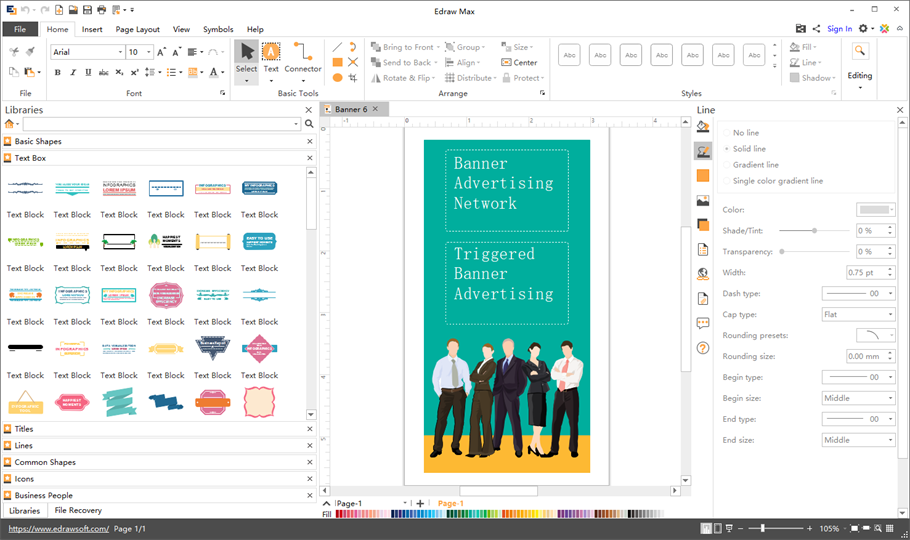Click the Bold formatting icon

click(58, 73)
